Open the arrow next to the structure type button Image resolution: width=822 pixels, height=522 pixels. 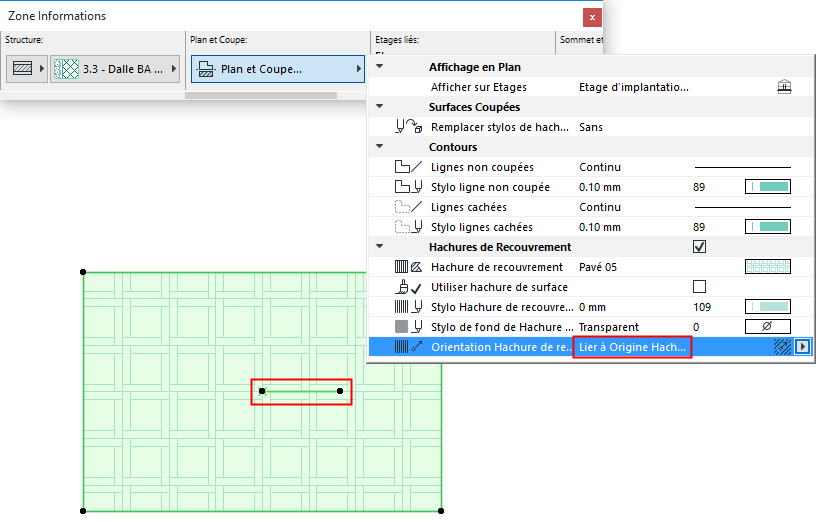click(x=42, y=69)
